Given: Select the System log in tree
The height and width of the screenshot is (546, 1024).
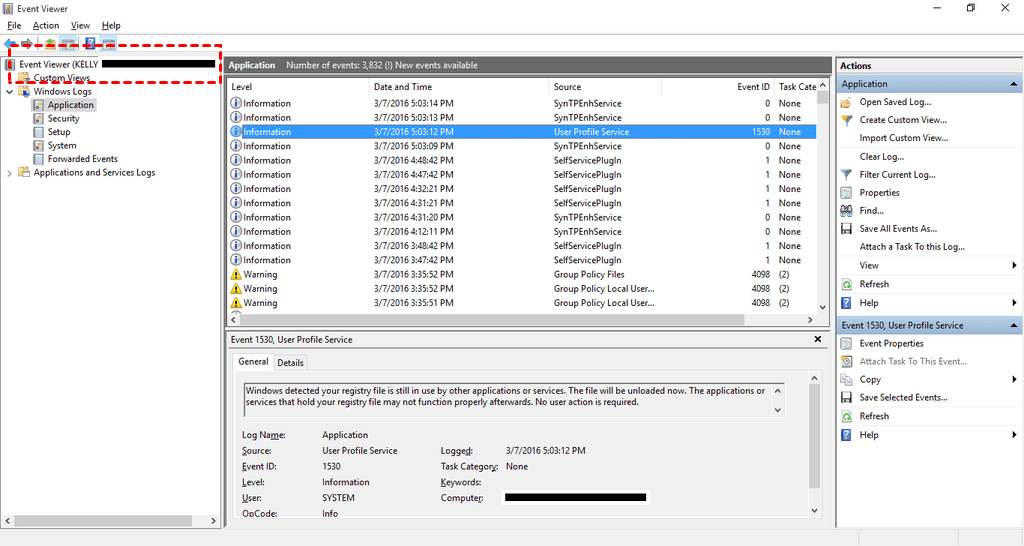Looking at the screenshot, I should (x=62, y=146).
